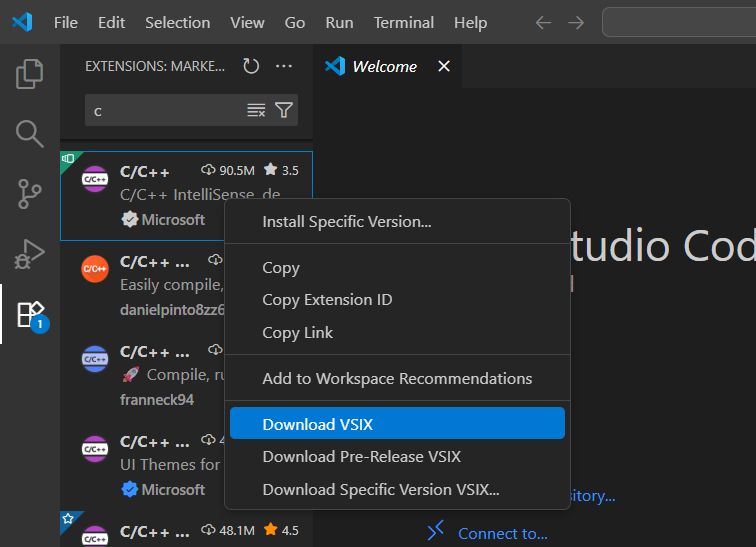
Task: Open Run and Debug view
Action: pyautogui.click(x=30, y=254)
